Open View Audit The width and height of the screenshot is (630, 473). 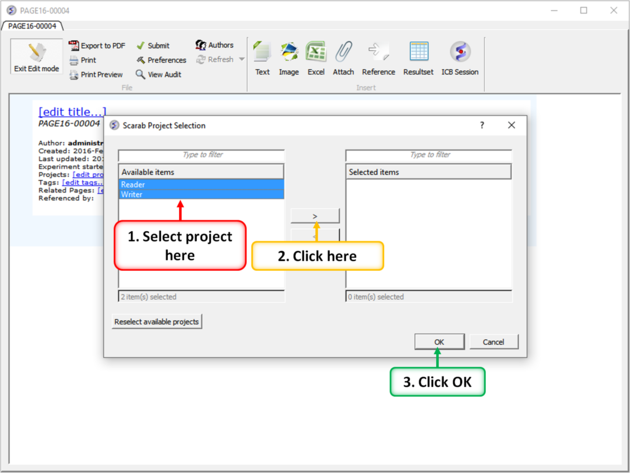point(158,75)
